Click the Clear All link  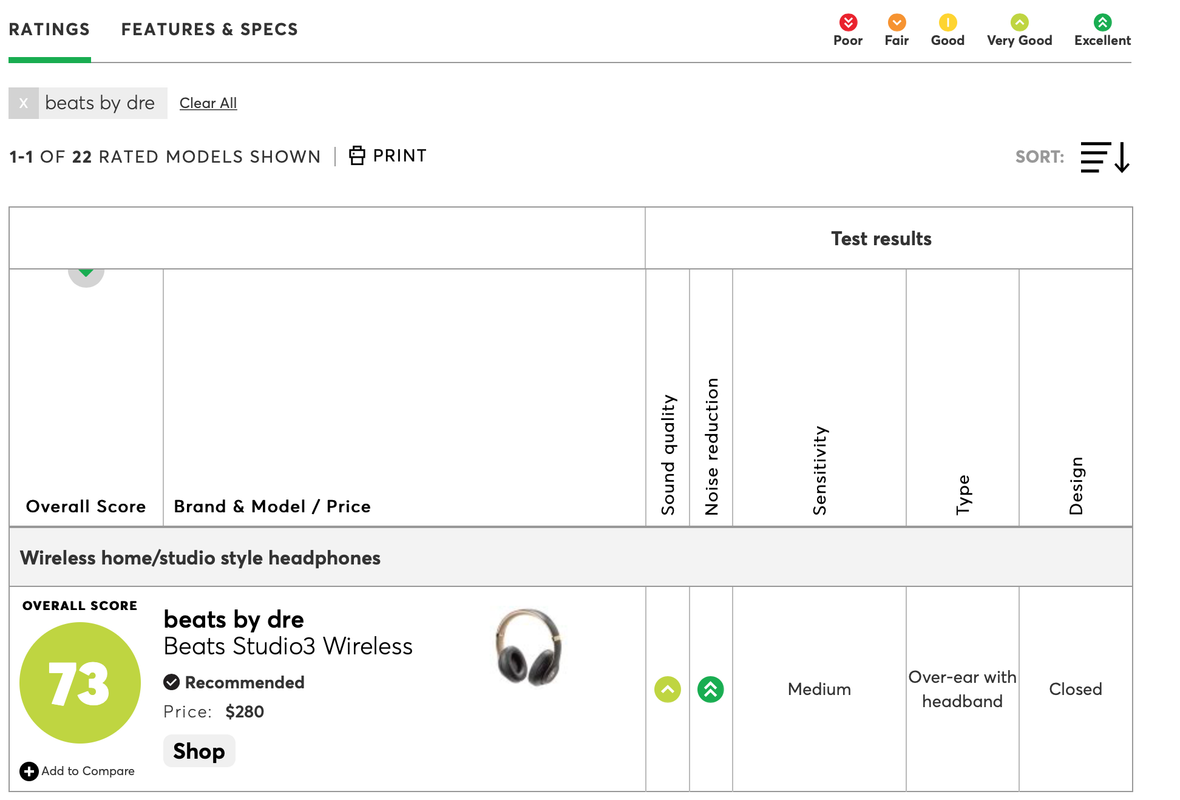(x=208, y=103)
